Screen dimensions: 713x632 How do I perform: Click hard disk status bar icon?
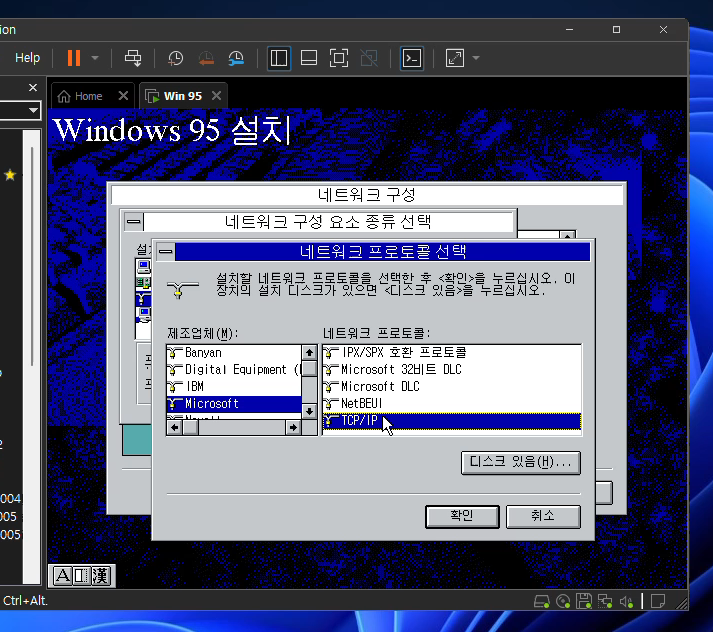pyautogui.click(x=542, y=602)
